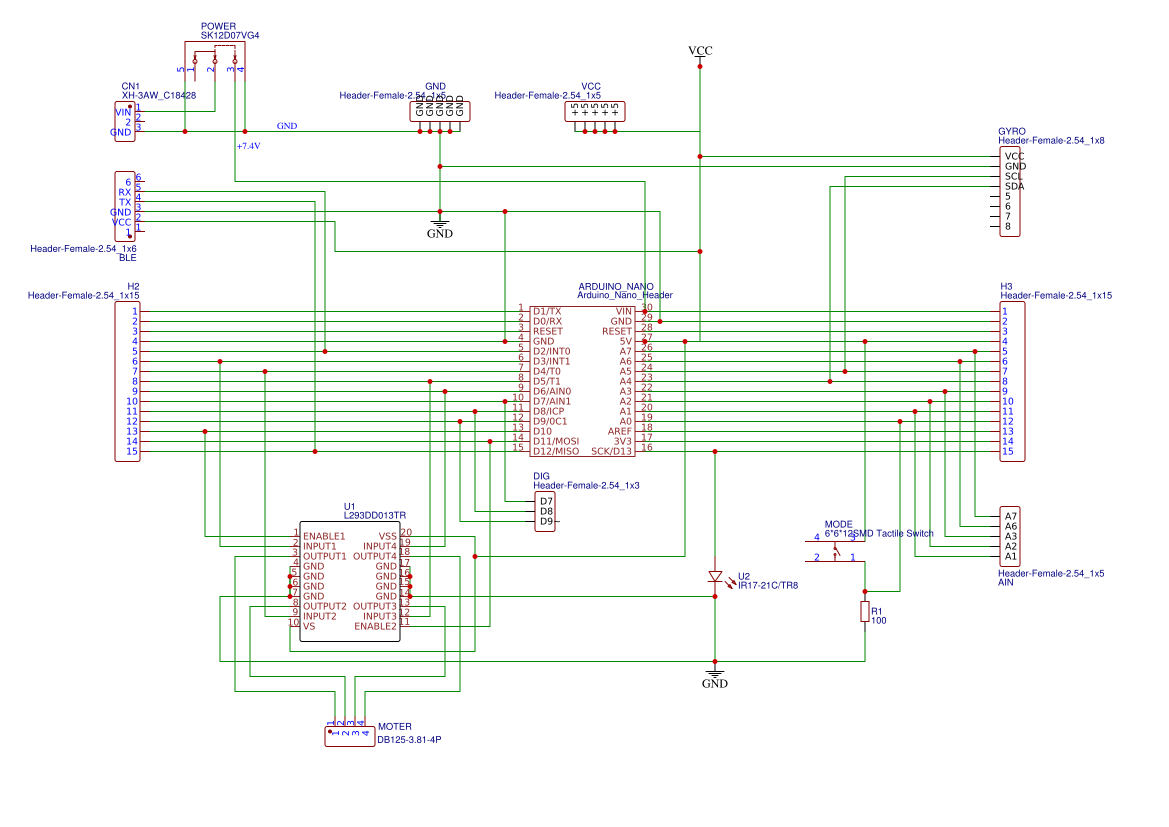Select the GYRO header symbol
The width and height of the screenshot is (1169, 827).
tap(1009, 192)
